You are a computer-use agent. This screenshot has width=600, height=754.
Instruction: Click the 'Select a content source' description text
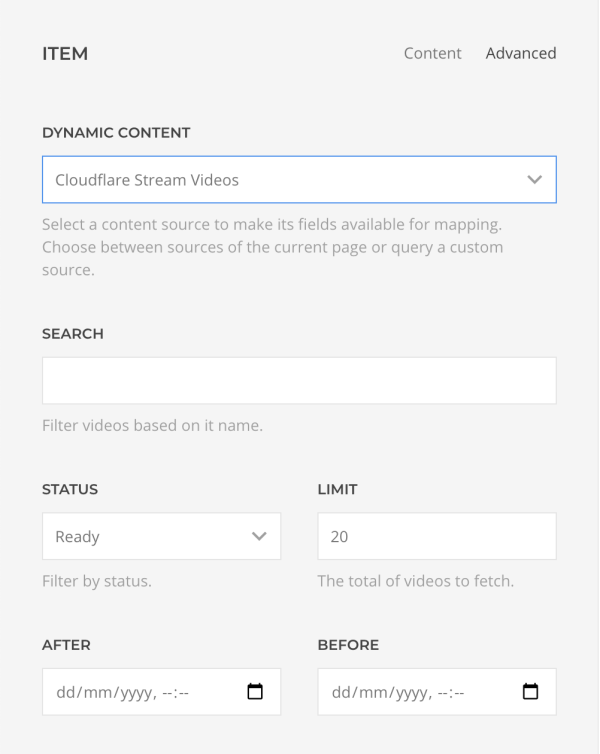[273, 247]
